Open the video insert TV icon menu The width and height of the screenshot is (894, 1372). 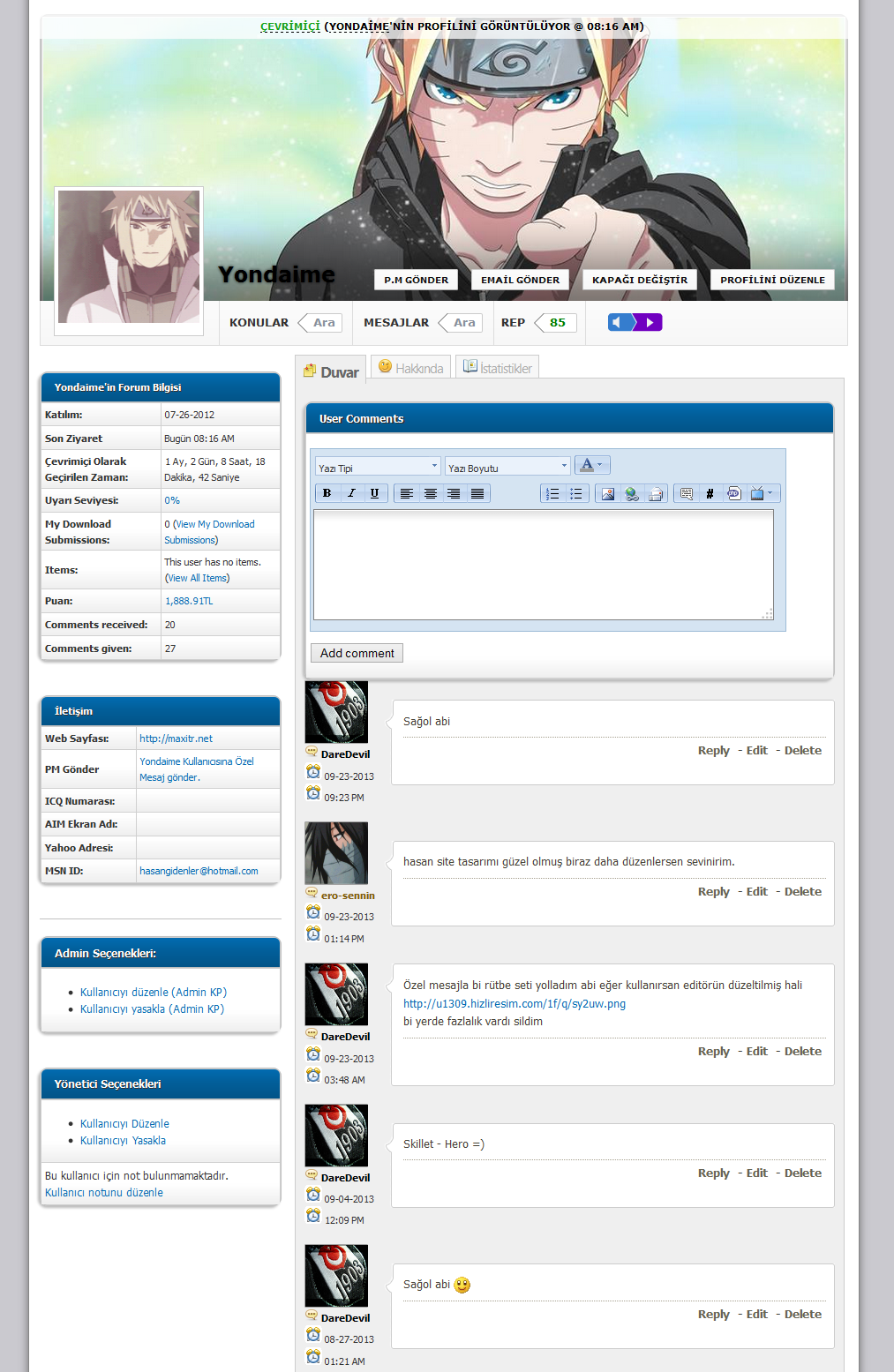[x=762, y=493]
